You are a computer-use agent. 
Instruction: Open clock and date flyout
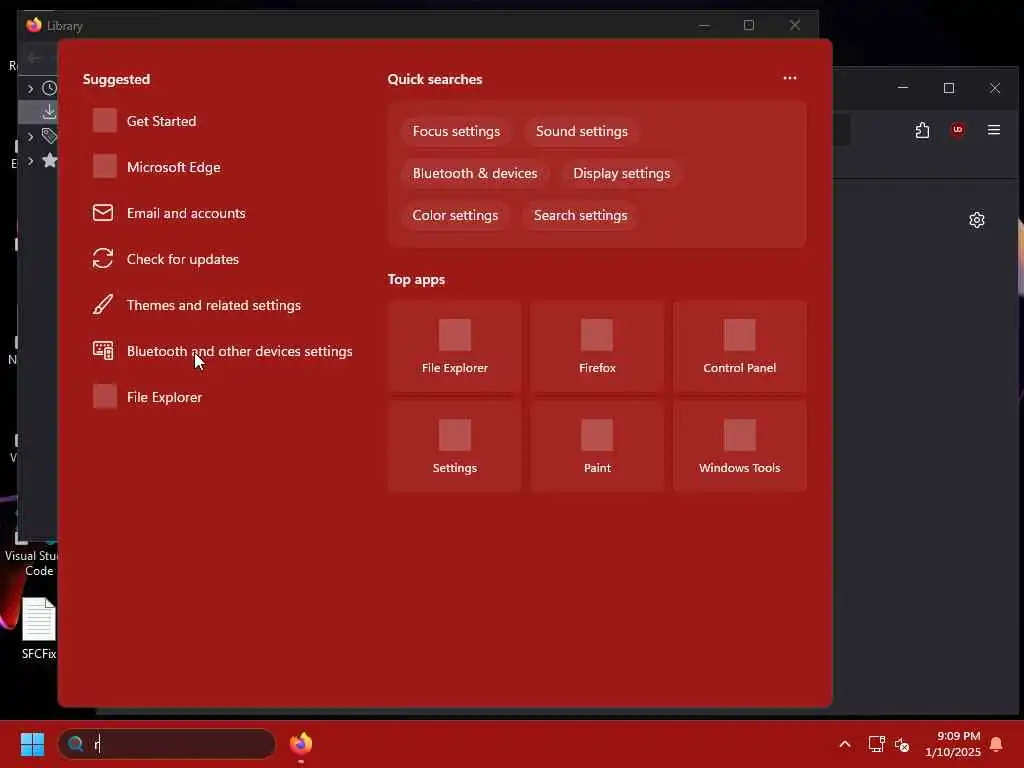pyautogui.click(x=953, y=744)
